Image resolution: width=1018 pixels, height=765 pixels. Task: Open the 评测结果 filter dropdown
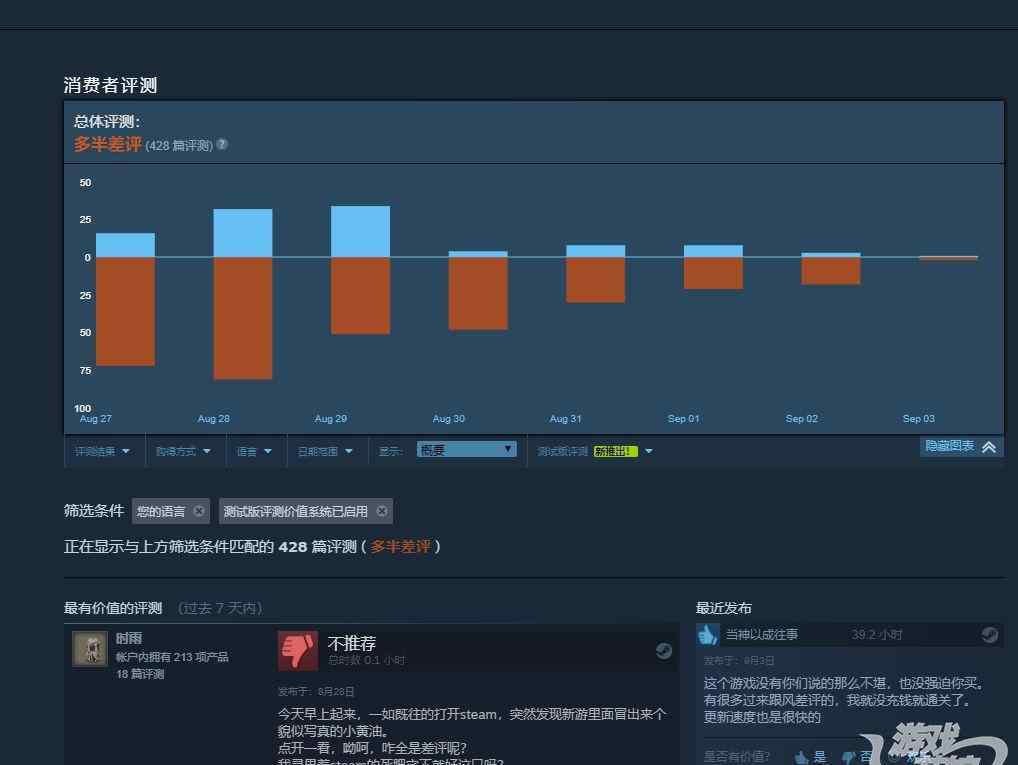(x=103, y=451)
